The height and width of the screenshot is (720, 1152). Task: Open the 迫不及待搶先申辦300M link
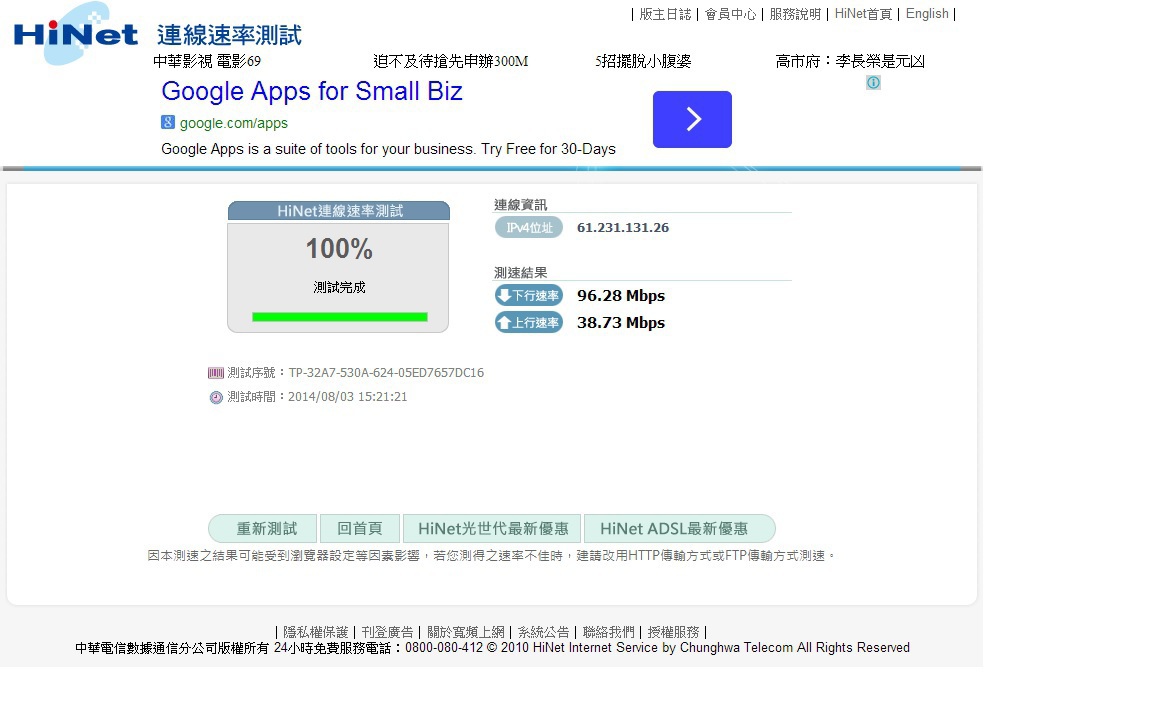point(450,61)
